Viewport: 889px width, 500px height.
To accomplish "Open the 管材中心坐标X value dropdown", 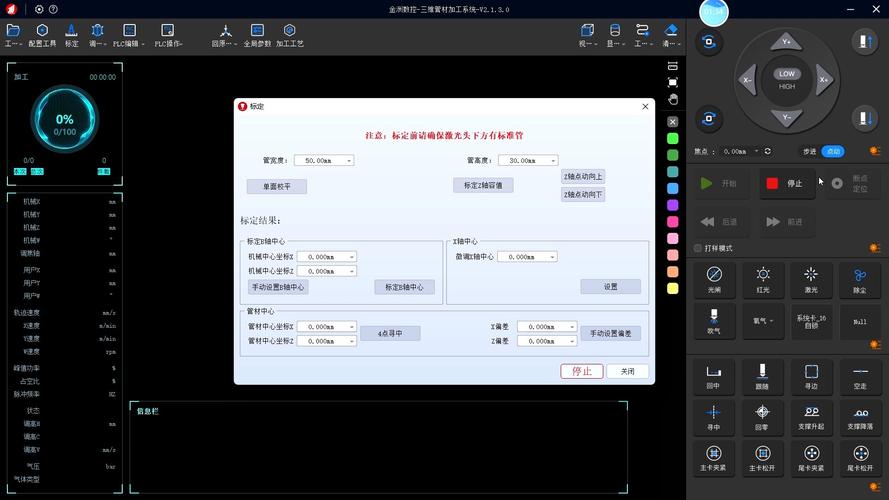I will point(352,327).
